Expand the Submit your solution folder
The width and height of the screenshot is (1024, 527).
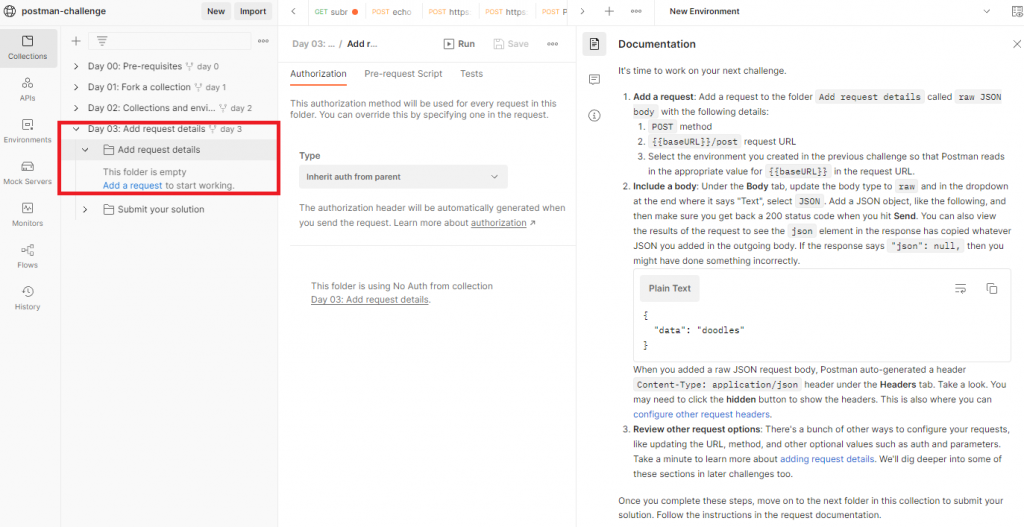click(85, 210)
